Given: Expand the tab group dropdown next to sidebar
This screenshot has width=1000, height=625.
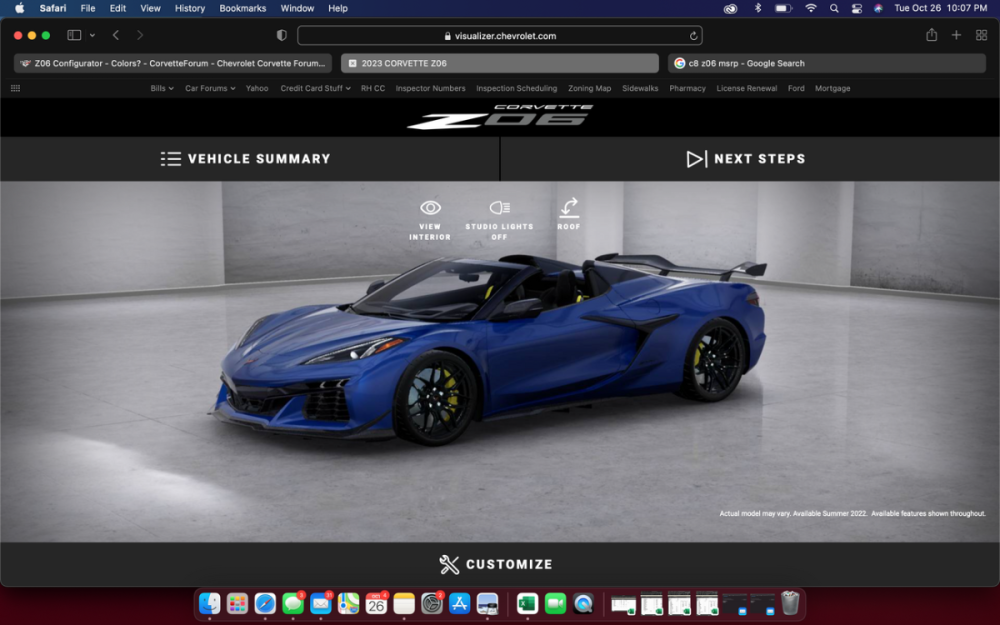Looking at the screenshot, I should point(92,35).
